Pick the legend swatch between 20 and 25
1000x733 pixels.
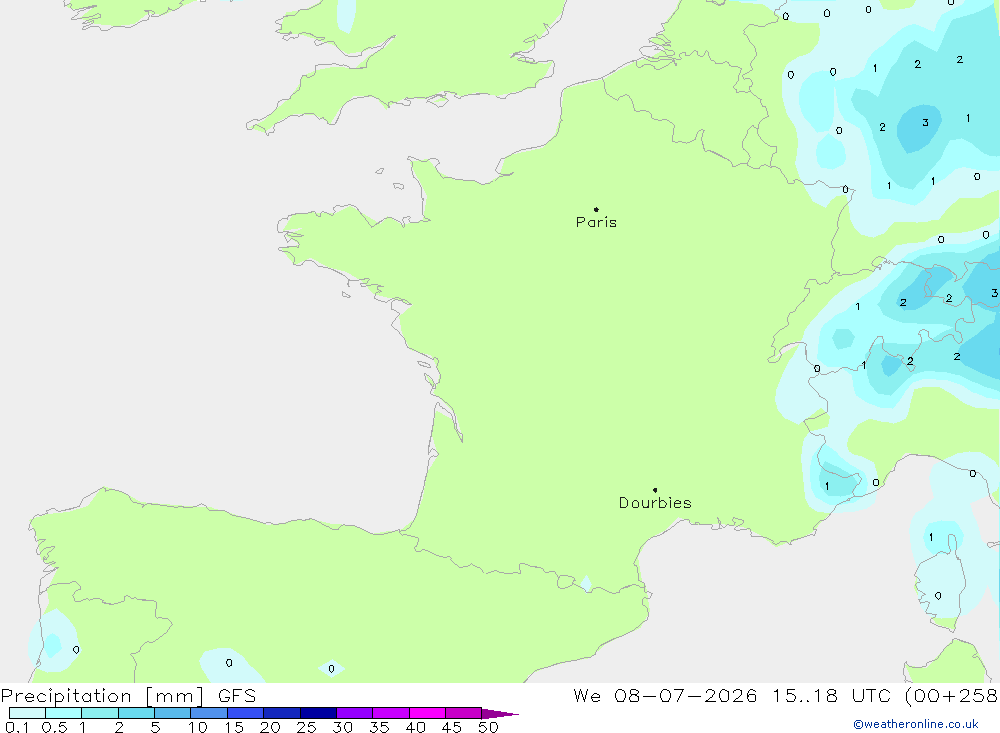coord(282,713)
